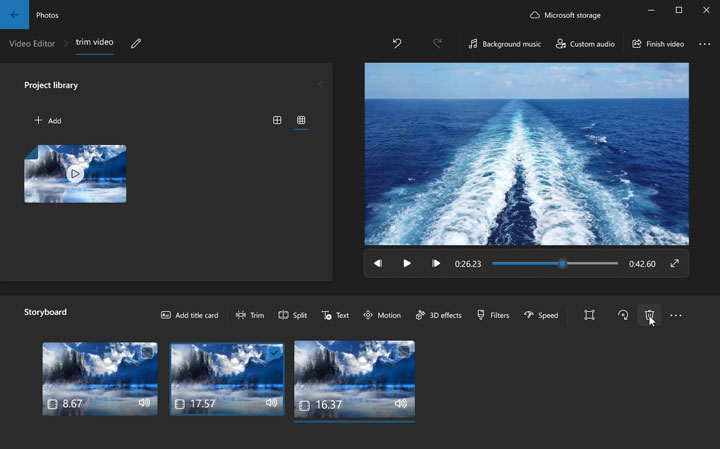Undo the last edit
720x449 pixels.
coord(397,44)
